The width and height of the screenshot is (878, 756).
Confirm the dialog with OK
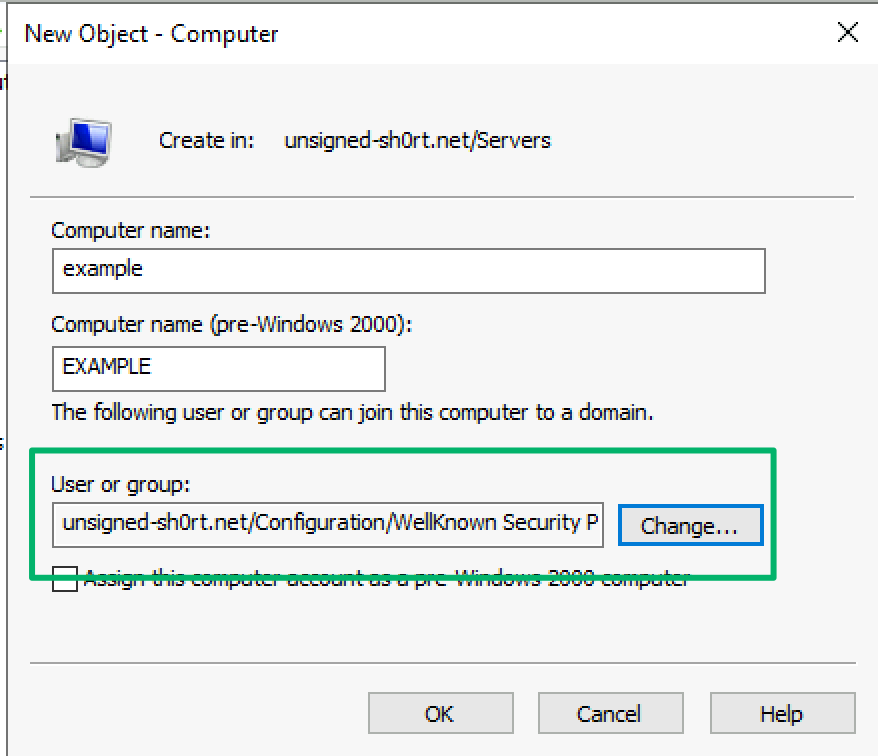click(439, 714)
